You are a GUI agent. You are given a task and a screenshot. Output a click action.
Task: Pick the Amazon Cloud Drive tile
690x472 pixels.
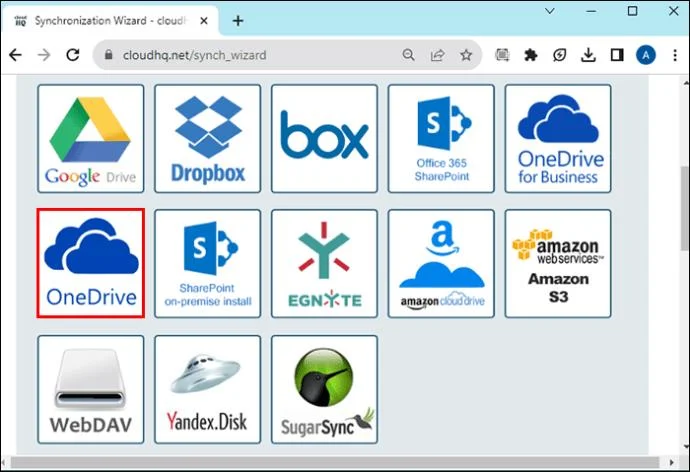pos(441,263)
